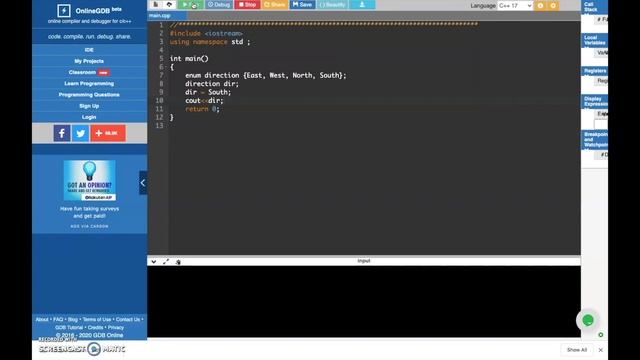Click the Show All button in download bar
640x360 pixels.
[x=576, y=350]
